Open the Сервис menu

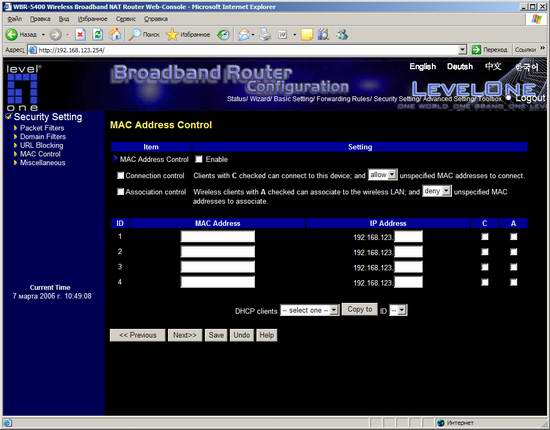(x=125, y=19)
